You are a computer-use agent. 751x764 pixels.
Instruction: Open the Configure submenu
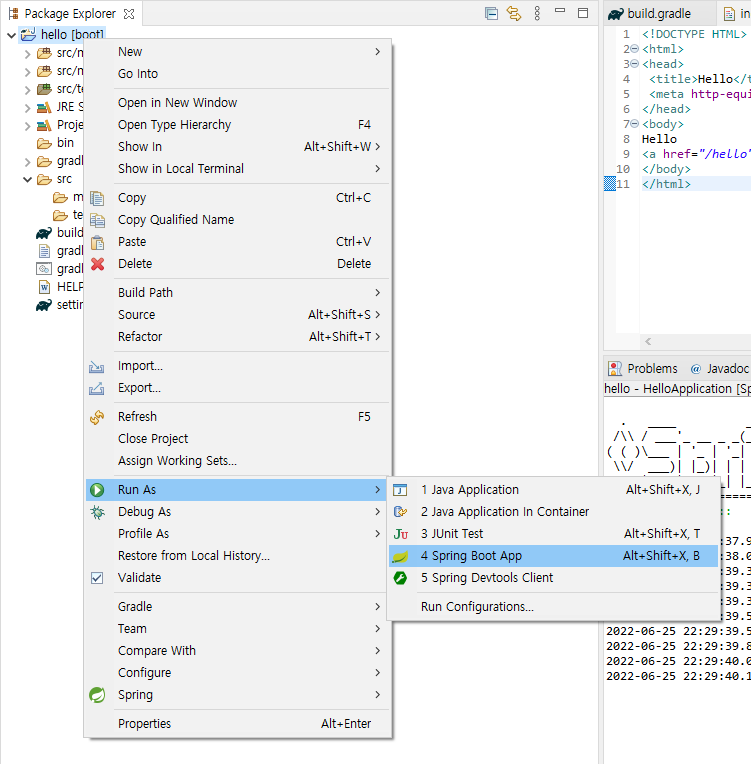pyautogui.click(x=238, y=673)
